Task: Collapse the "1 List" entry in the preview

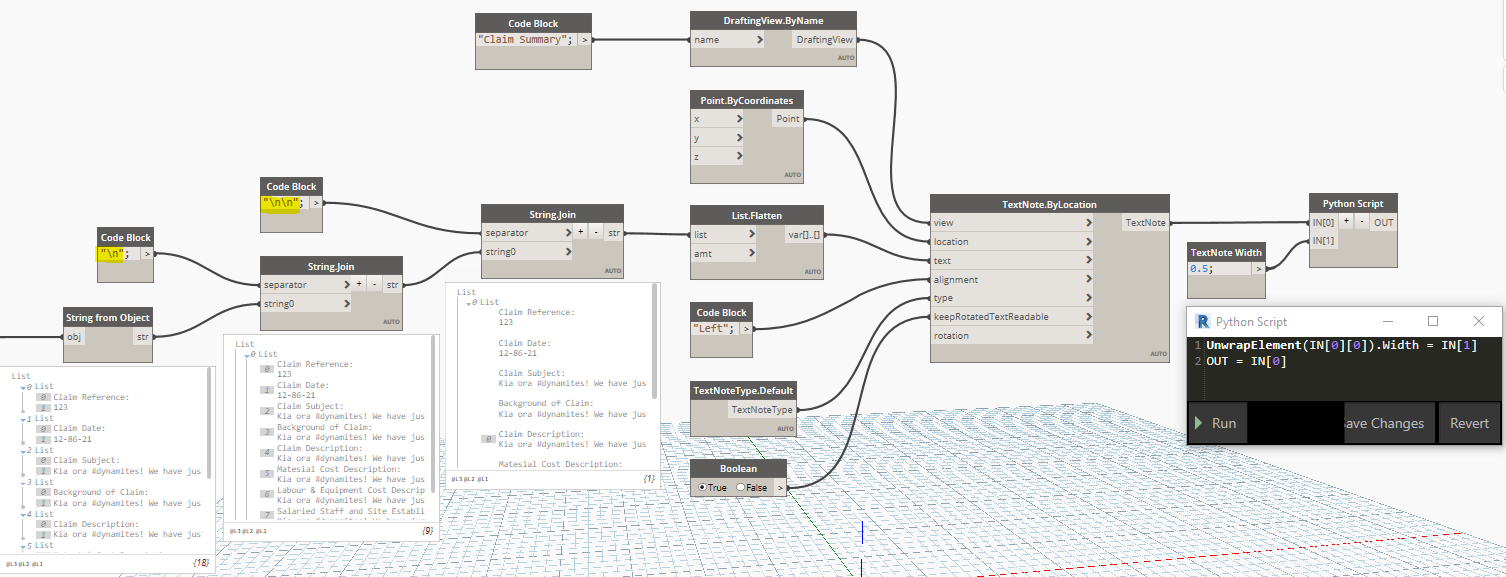Action: click(x=24, y=418)
